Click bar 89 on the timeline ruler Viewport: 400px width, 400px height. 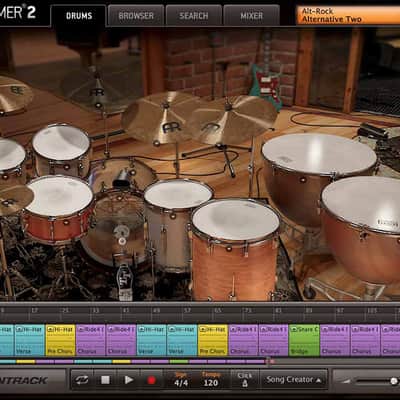(x=309, y=311)
